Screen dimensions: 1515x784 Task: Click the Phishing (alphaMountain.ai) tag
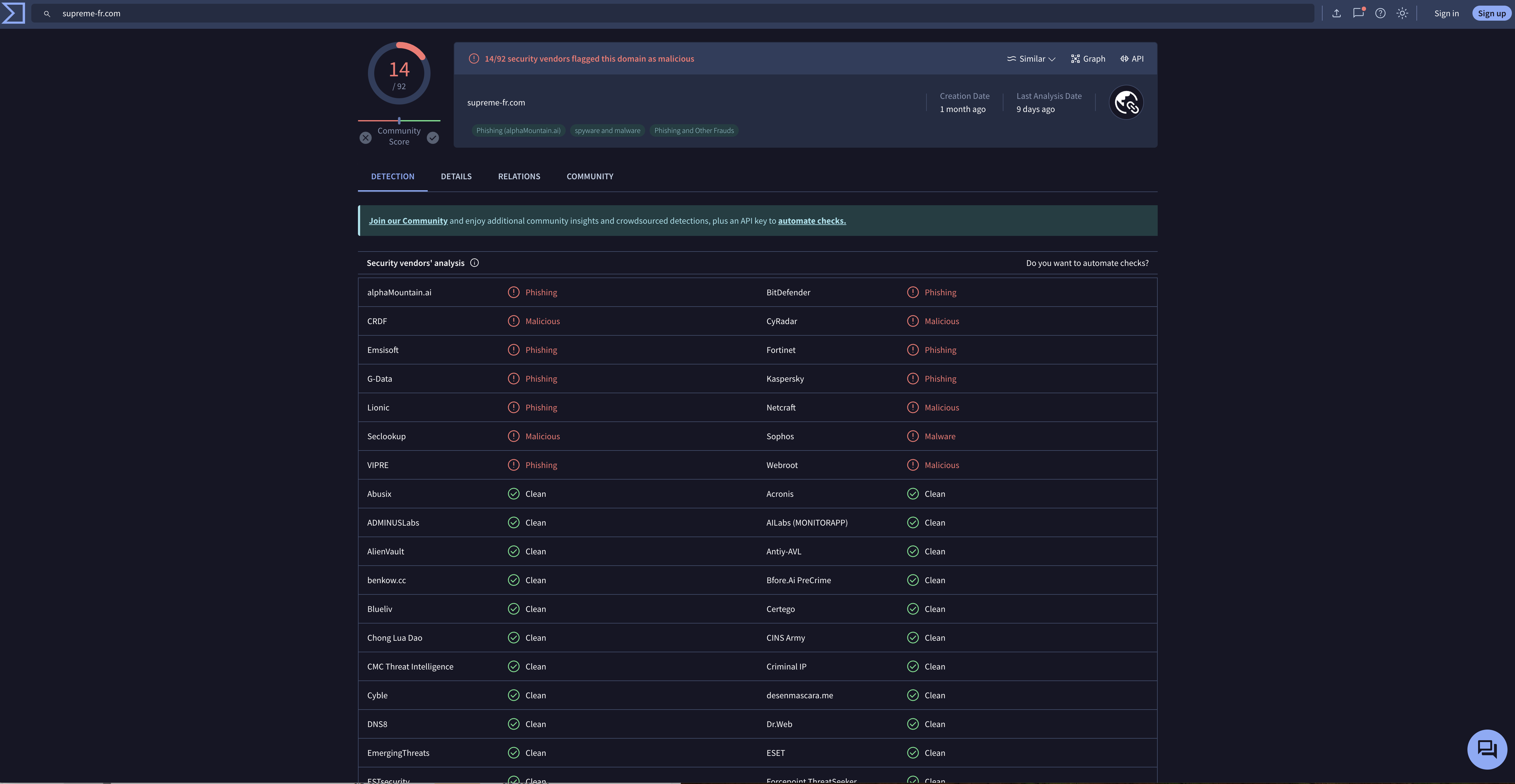tap(518, 130)
